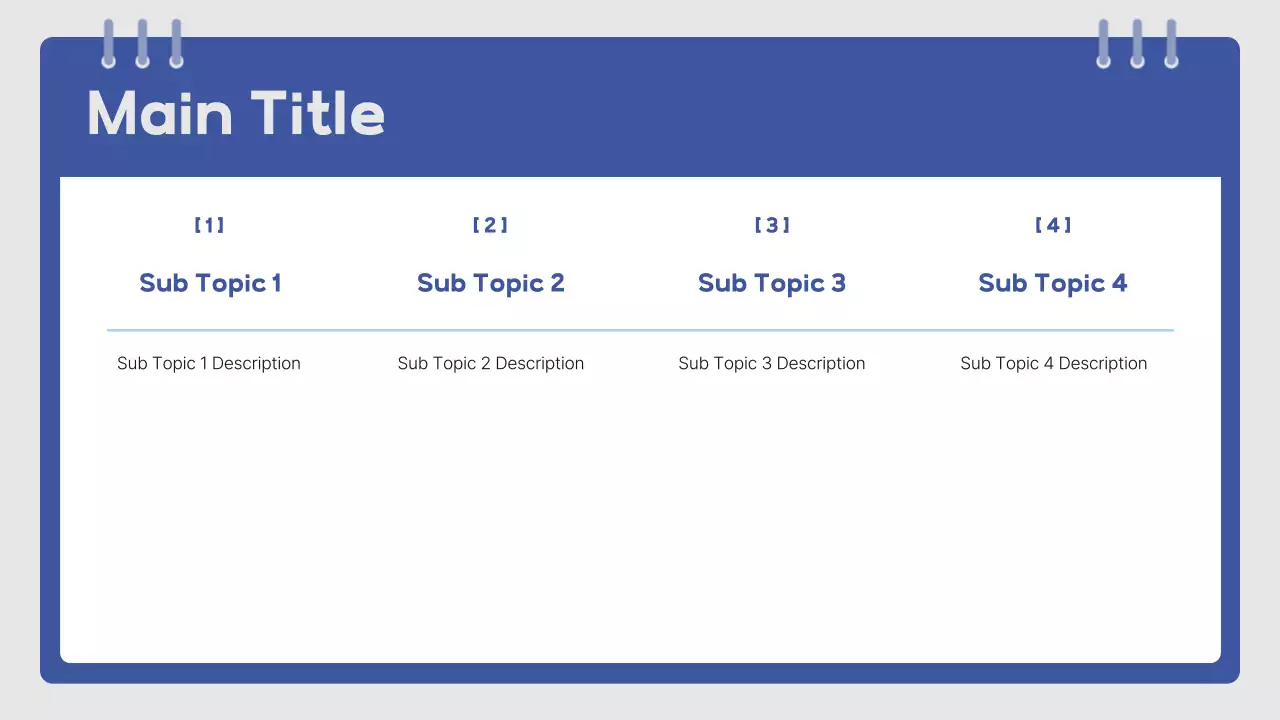The image size is (1280, 720).
Task: Click the Sub Topic 2 heading
Action: coord(491,283)
